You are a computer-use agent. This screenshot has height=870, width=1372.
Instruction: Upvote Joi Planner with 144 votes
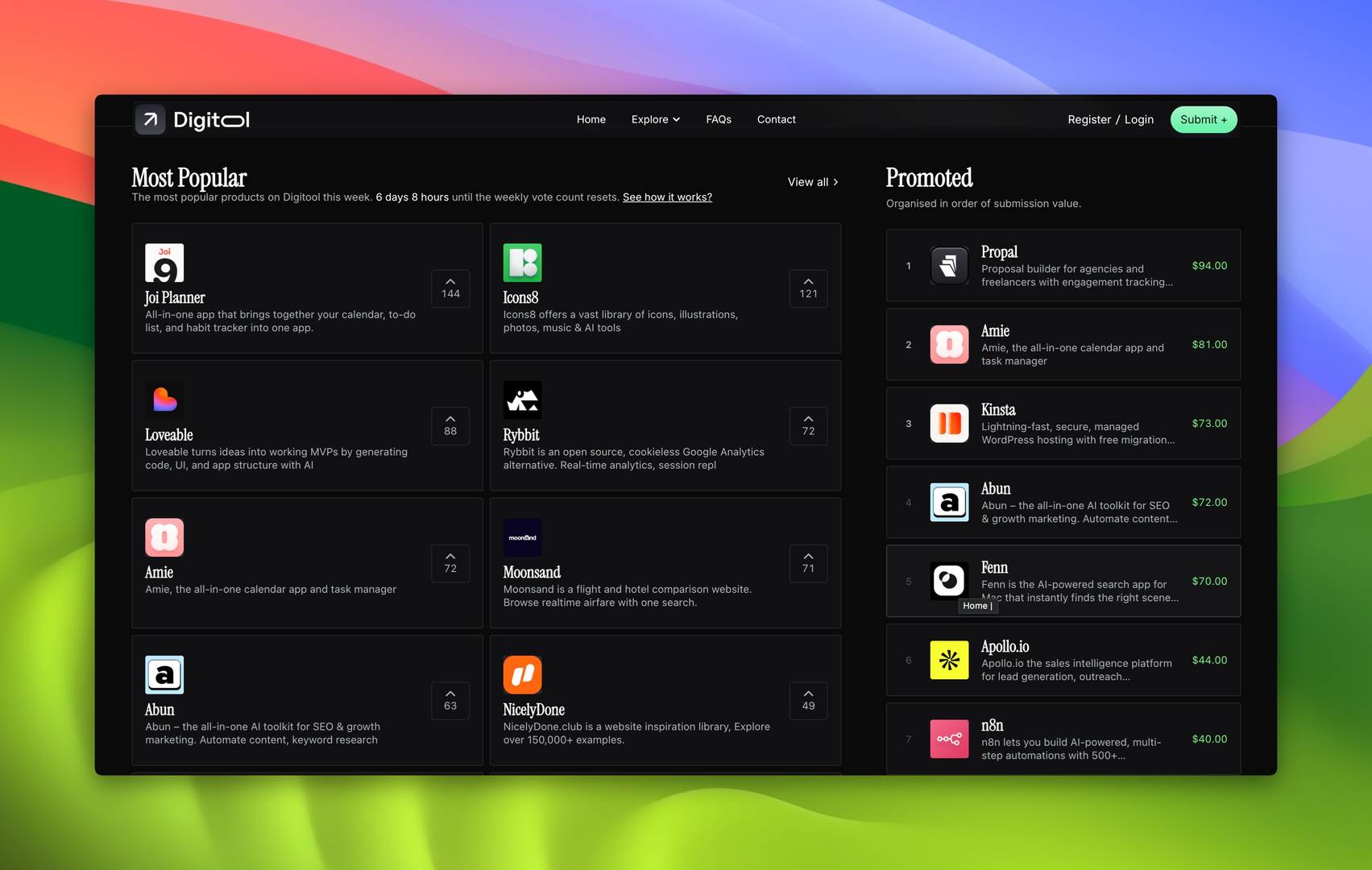point(450,288)
